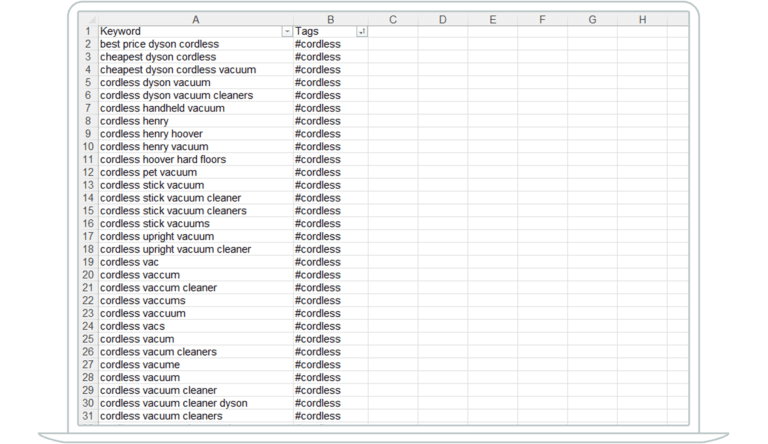This screenshot has height=444, width=768.
Task: Select row 11 header
Action: (88, 159)
